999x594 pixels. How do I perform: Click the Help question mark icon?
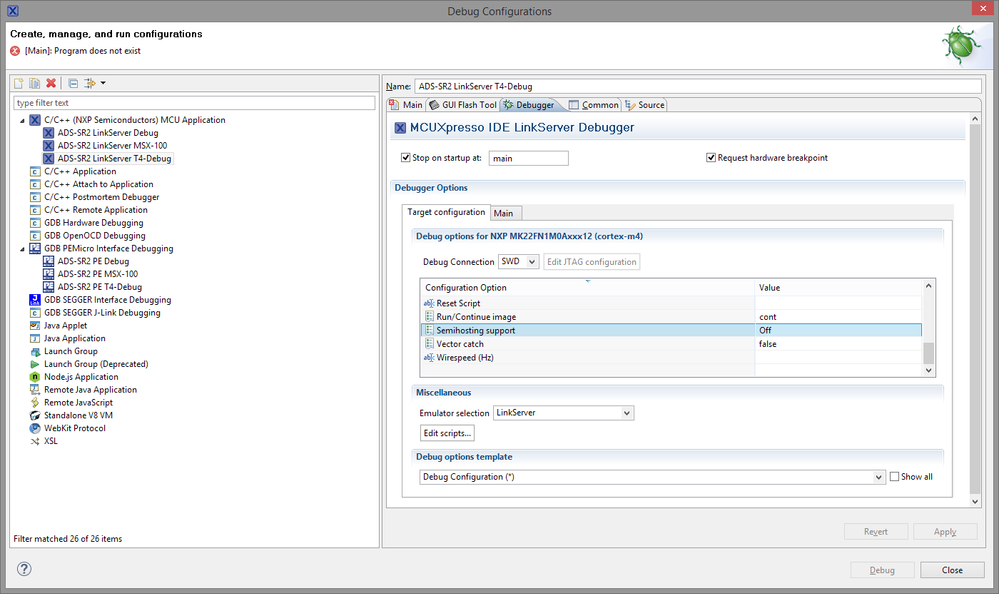pyautogui.click(x=24, y=569)
